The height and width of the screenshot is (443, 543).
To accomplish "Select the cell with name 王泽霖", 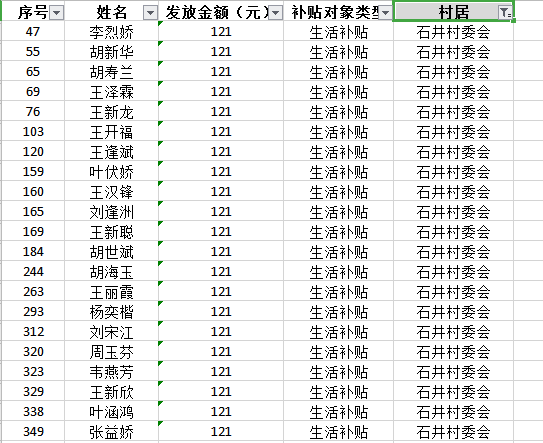I will point(112,91).
